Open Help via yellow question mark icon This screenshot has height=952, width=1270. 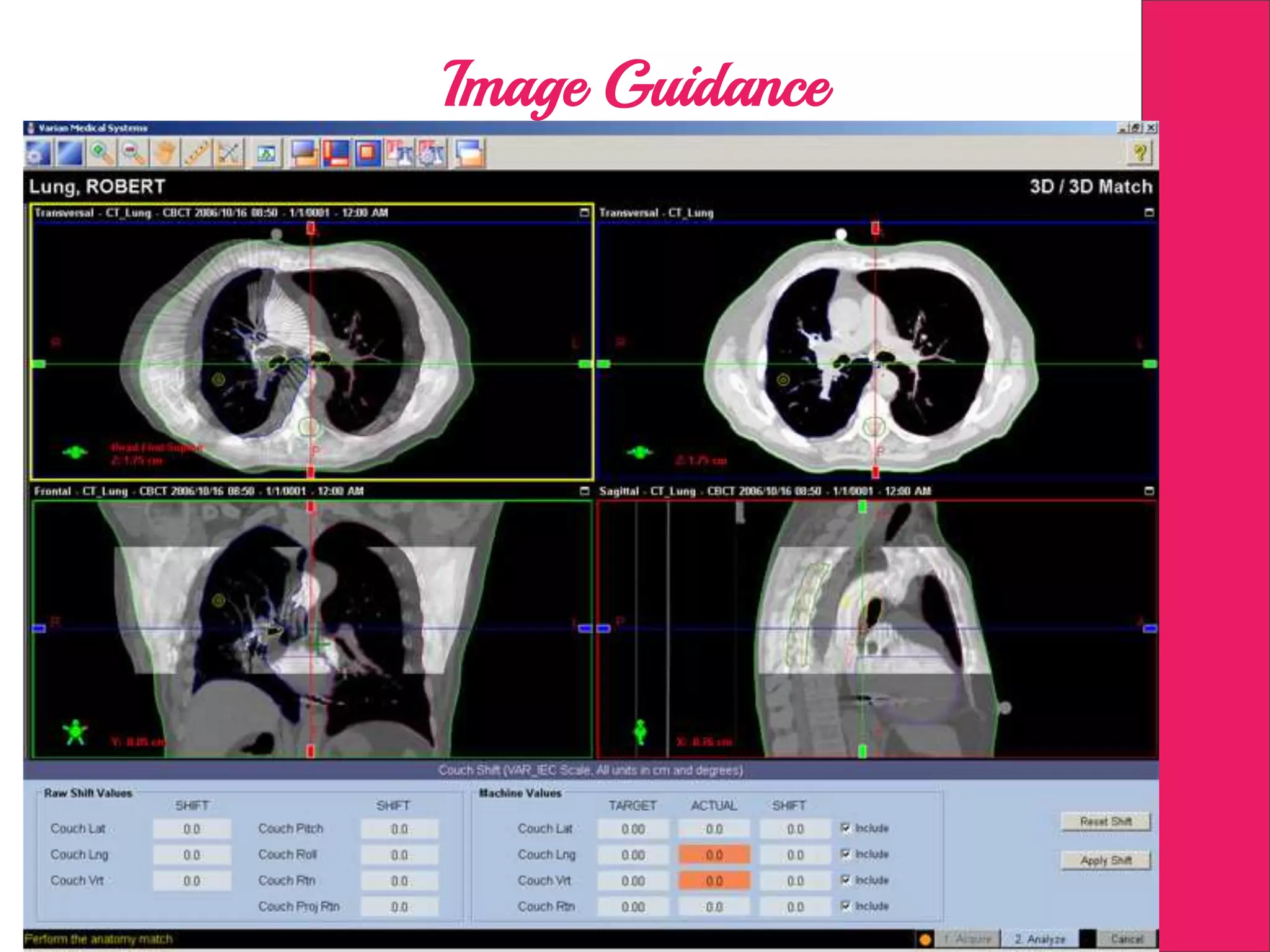click(1139, 153)
